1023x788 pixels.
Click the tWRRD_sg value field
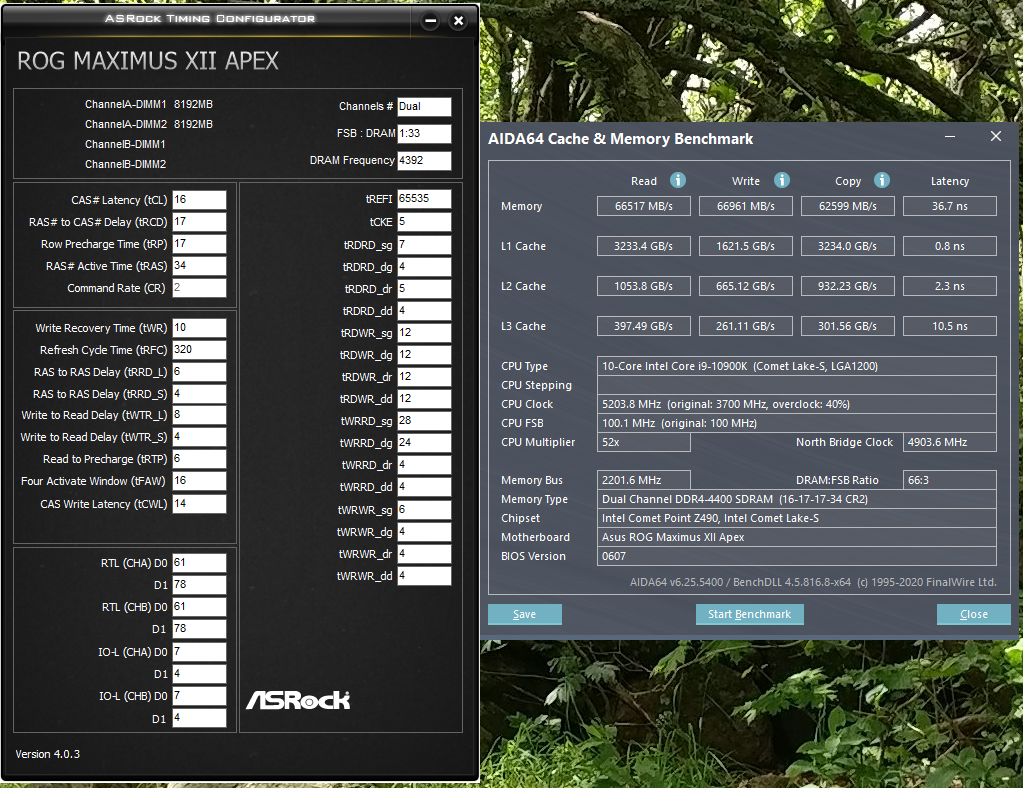(x=424, y=421)
